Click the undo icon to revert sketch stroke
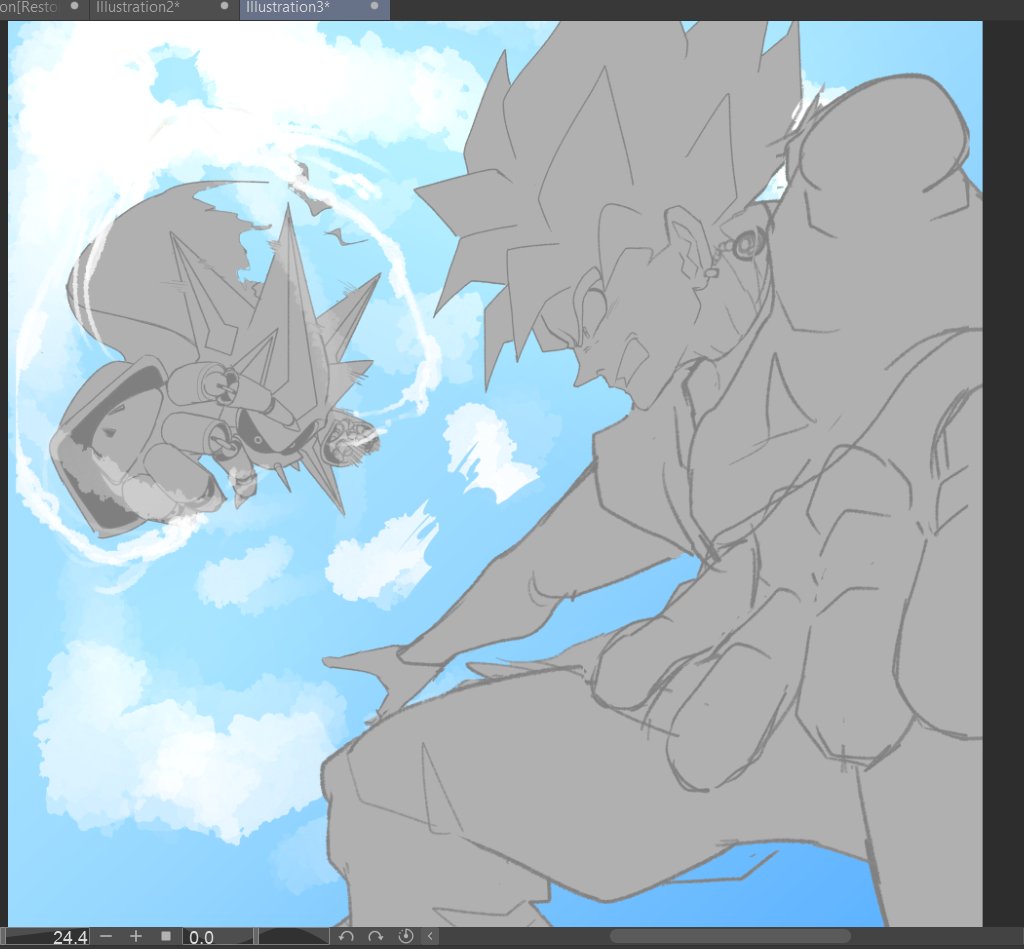Viewport: 1024px width, 949px height. pos(346,937)
